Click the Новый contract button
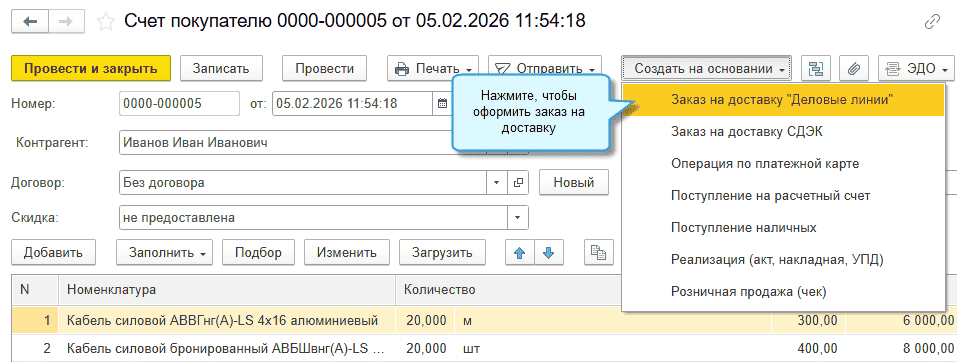The height and width of the screenshot is (362, 957). [574, 182]
